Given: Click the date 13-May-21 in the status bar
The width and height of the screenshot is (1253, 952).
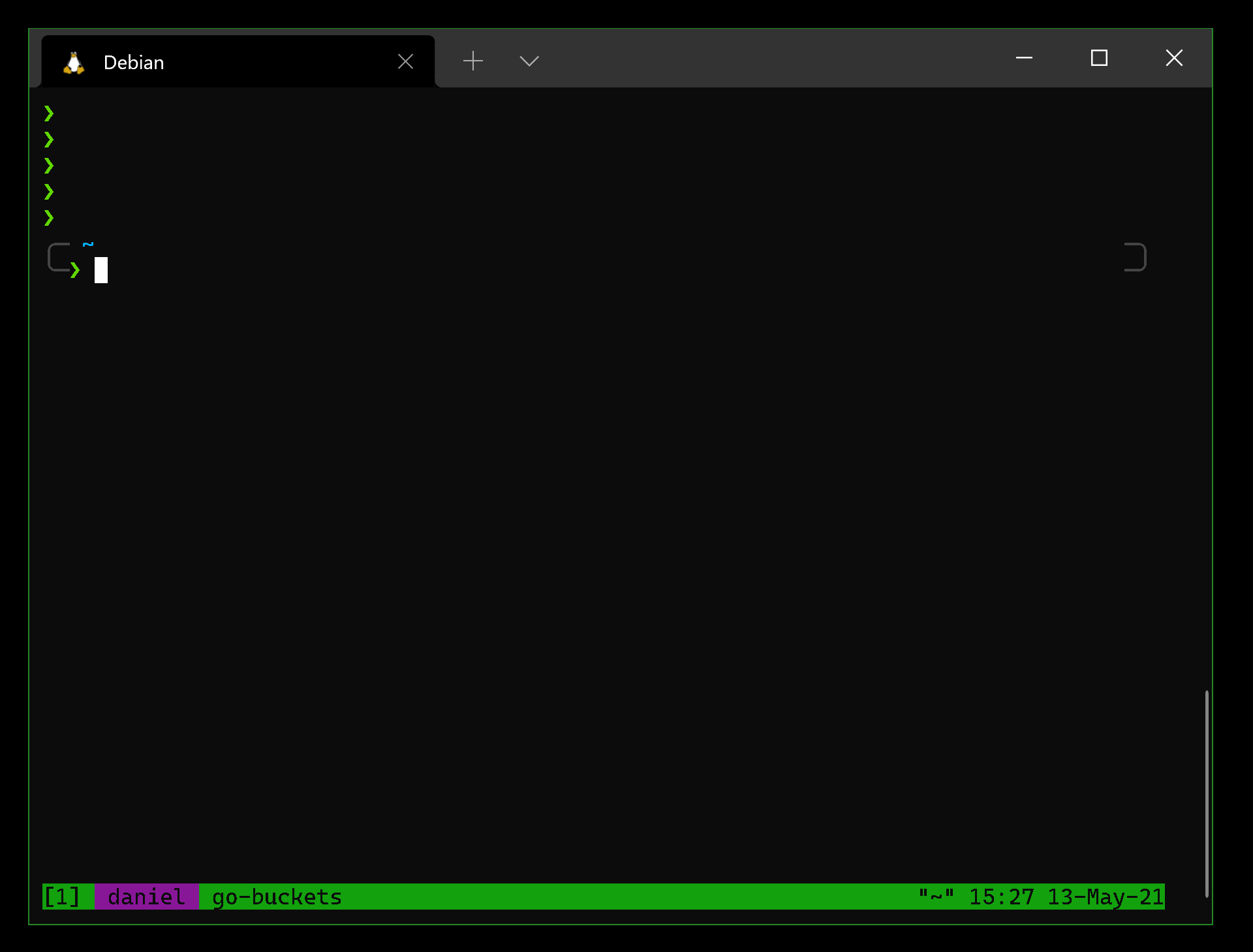Looking at the screenshot, I should tap(1105, 897).
